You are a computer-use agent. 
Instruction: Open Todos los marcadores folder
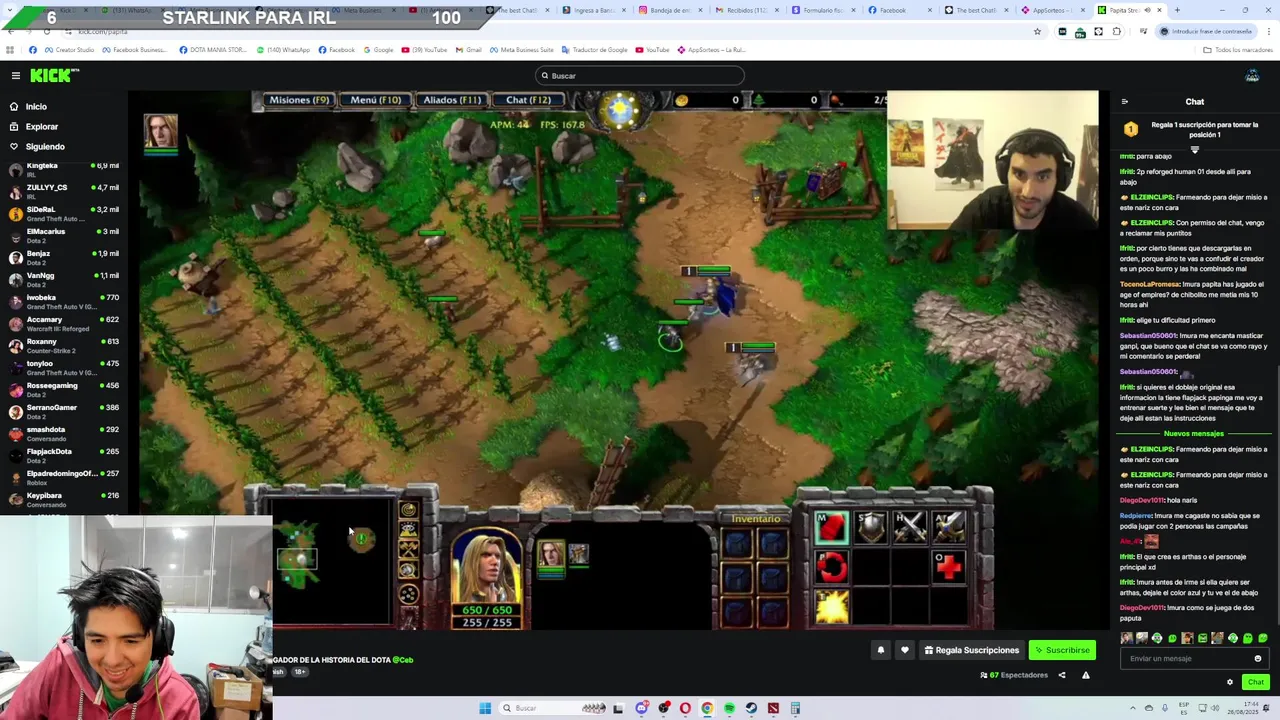pos(1238,50)
